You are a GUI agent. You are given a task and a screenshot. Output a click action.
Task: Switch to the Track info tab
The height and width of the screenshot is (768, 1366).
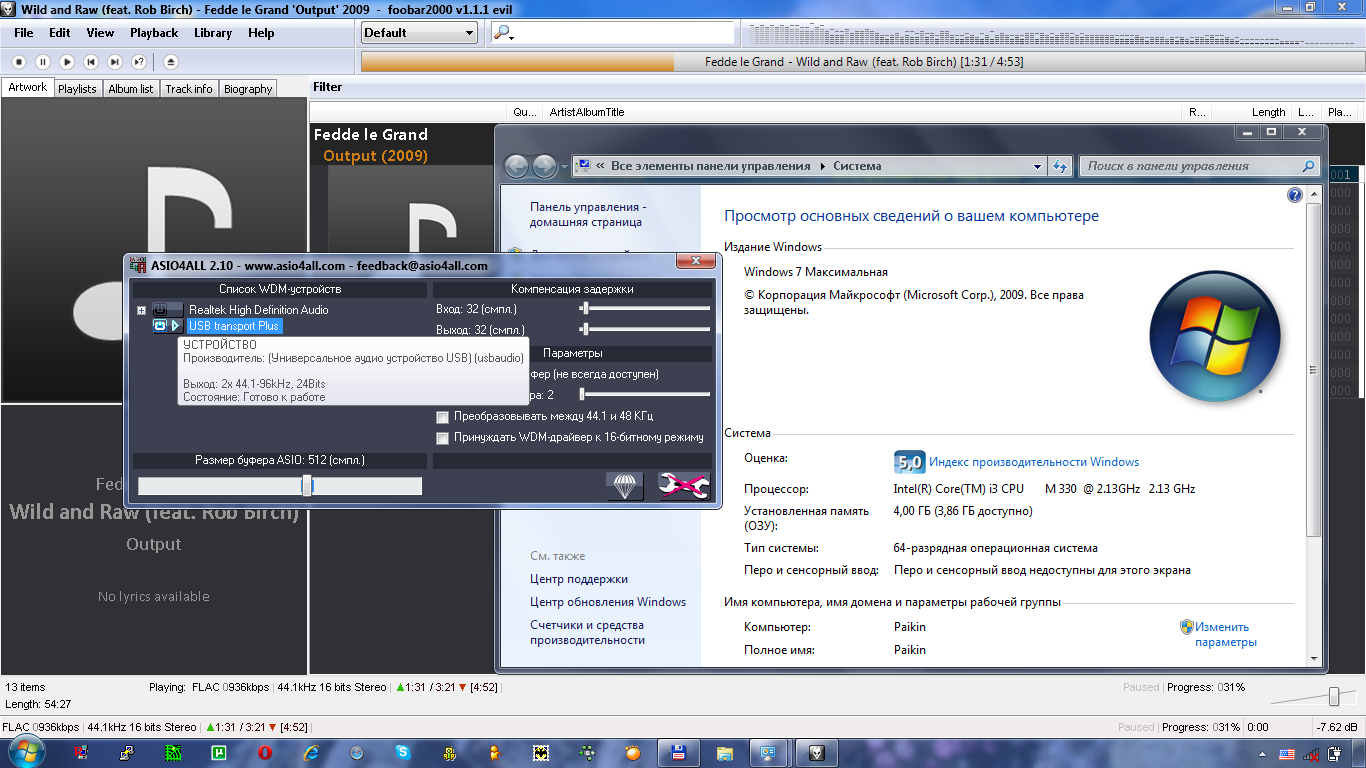tap(189, 89)
